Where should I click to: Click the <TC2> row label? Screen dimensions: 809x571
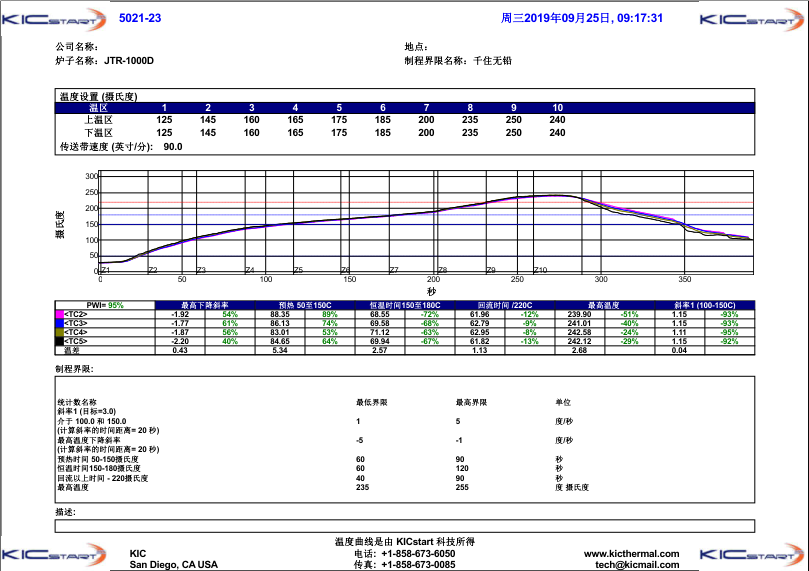tap(76, 314)
